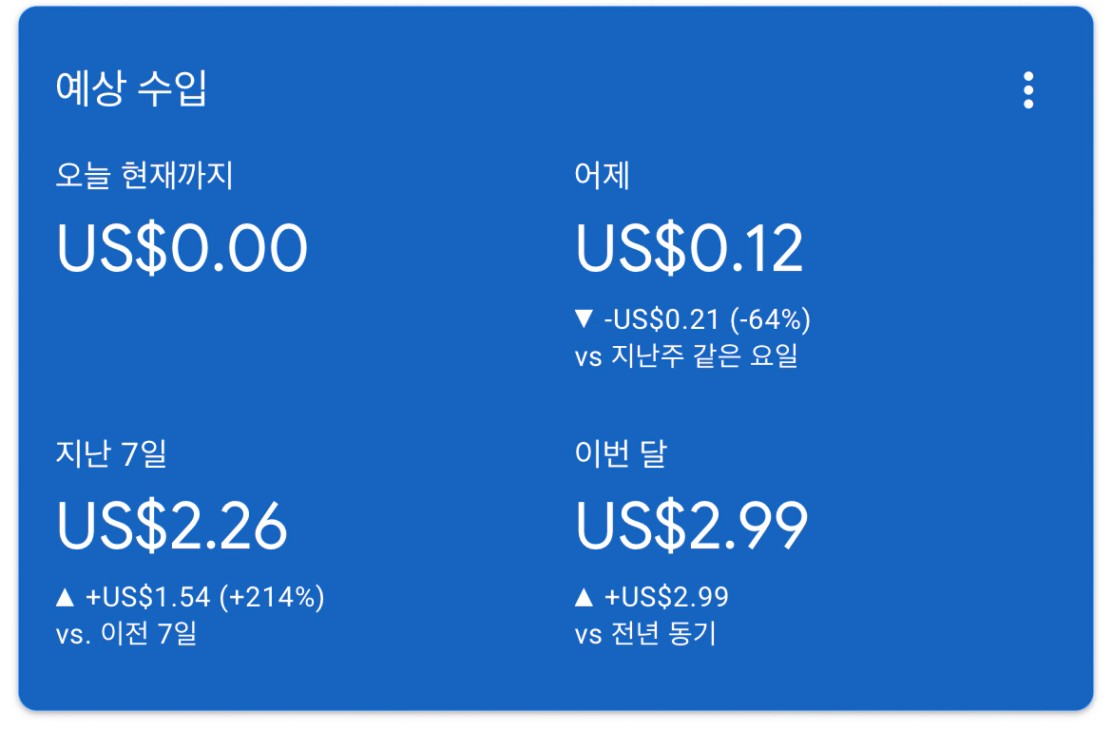Click the large US$2.99 monthly earnings value
Viewport: 1112px width, 730px height.
tap(691, 526)
